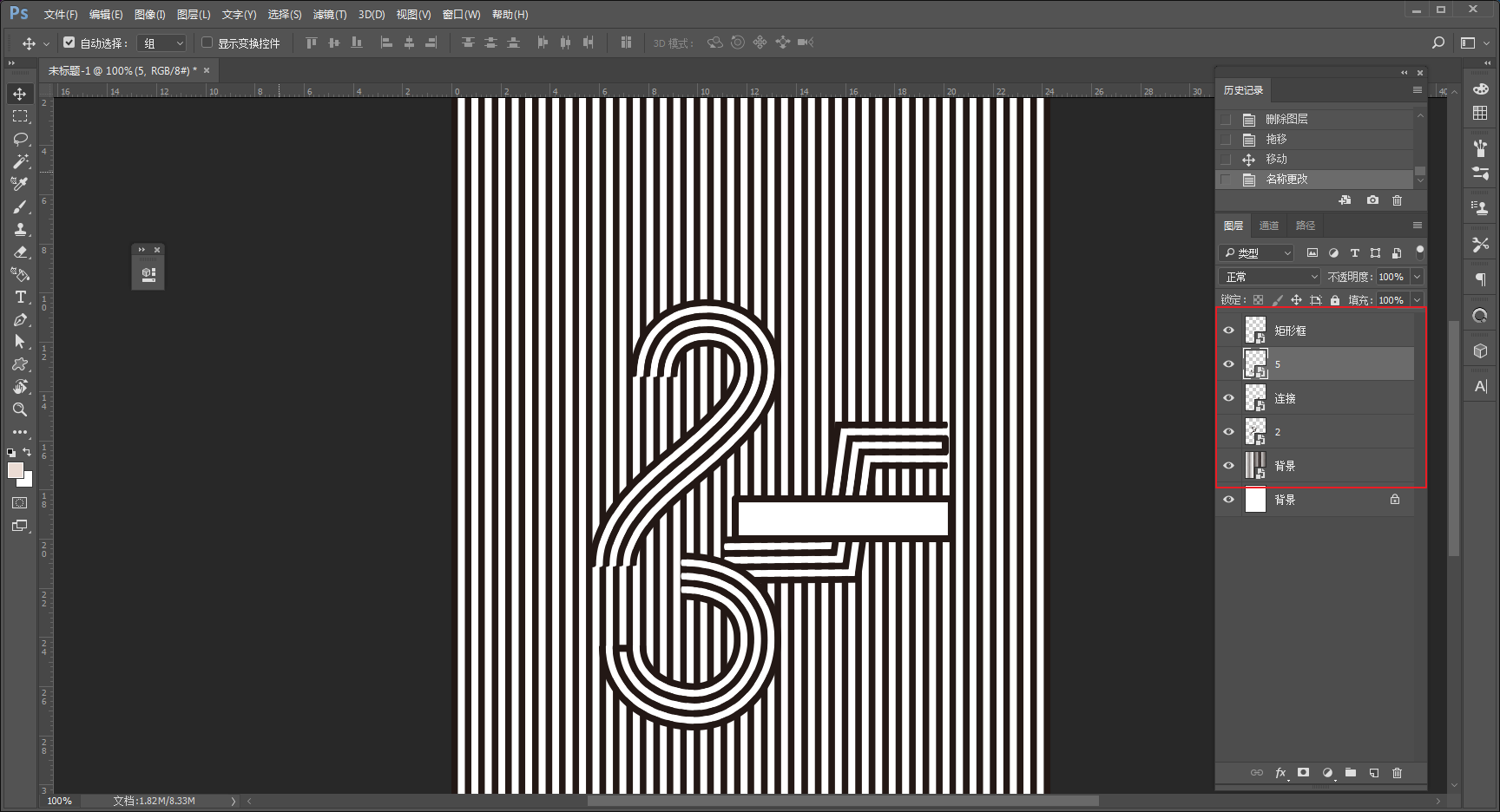Select the Zoom magnifier tool

(x=20, y=409)
